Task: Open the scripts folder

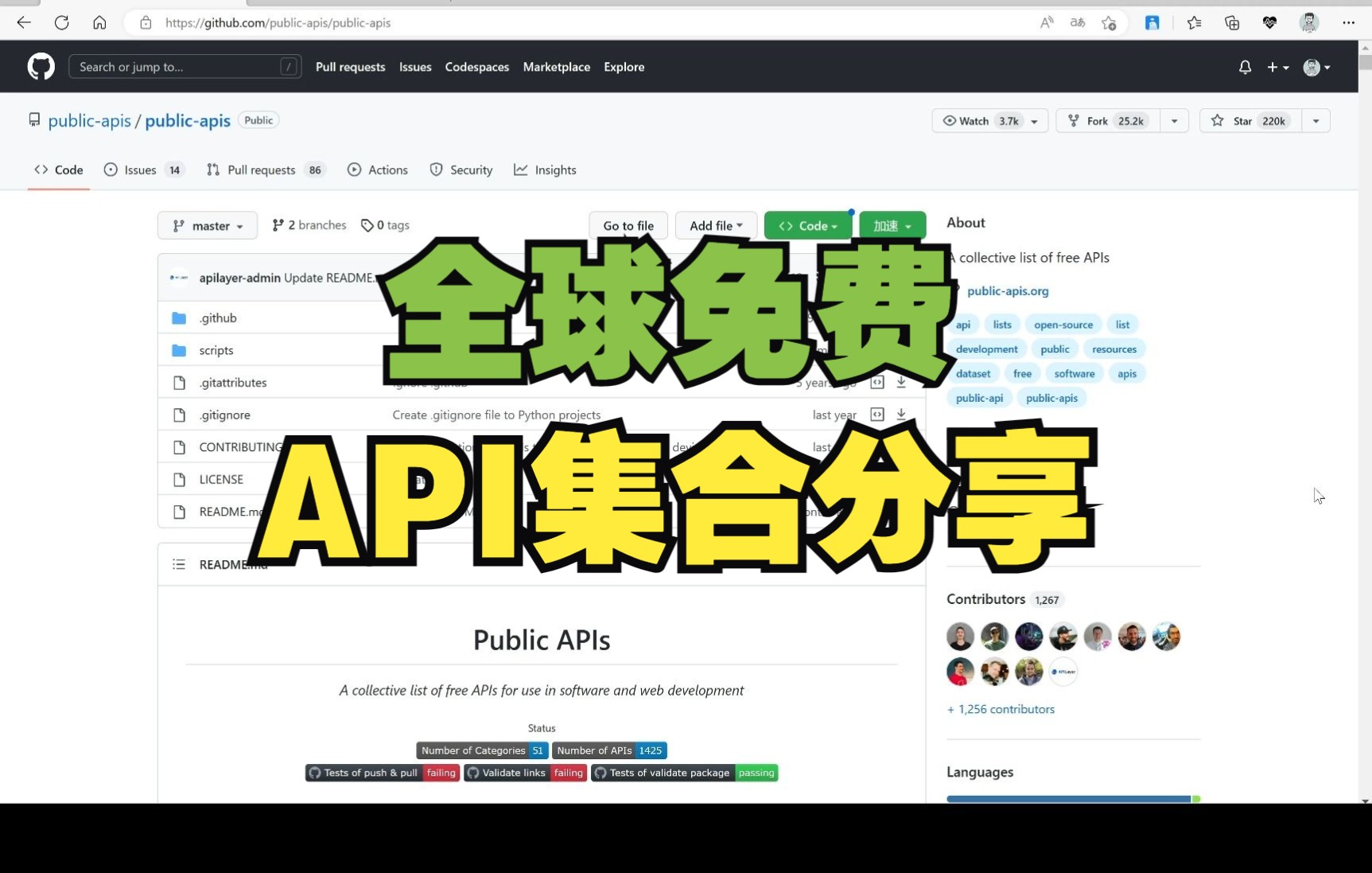Action: coord(216,350)
